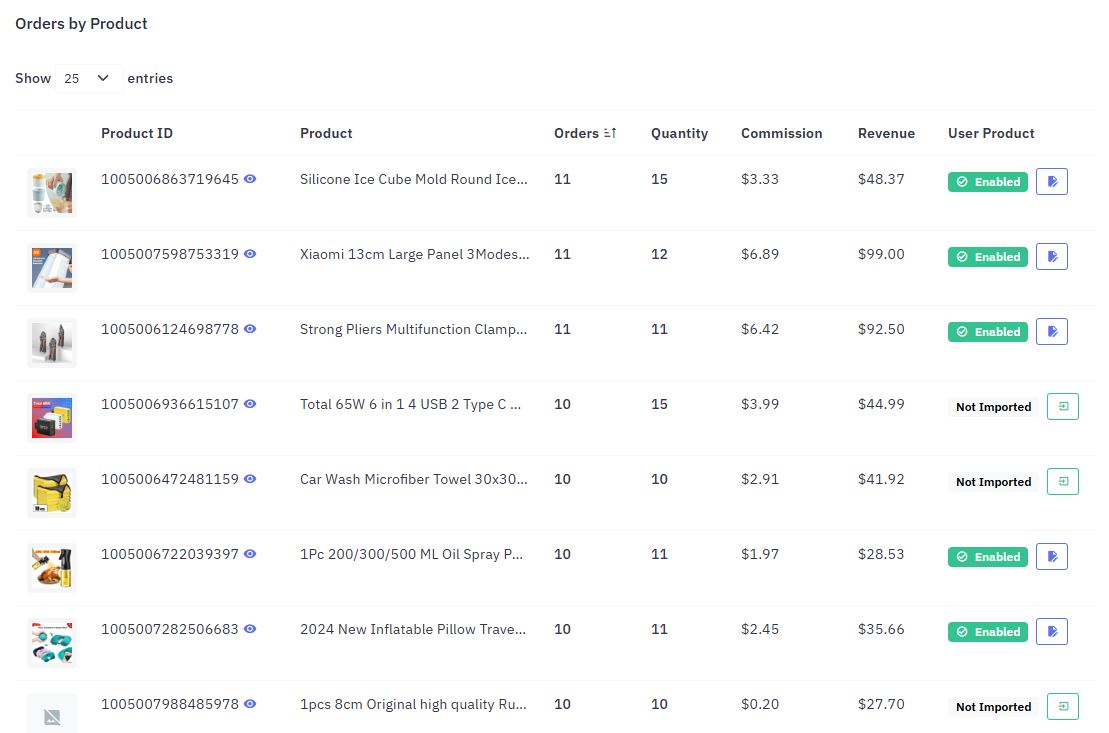Click revenue value $99.00
1109x733 pixels.
(881, 254)
